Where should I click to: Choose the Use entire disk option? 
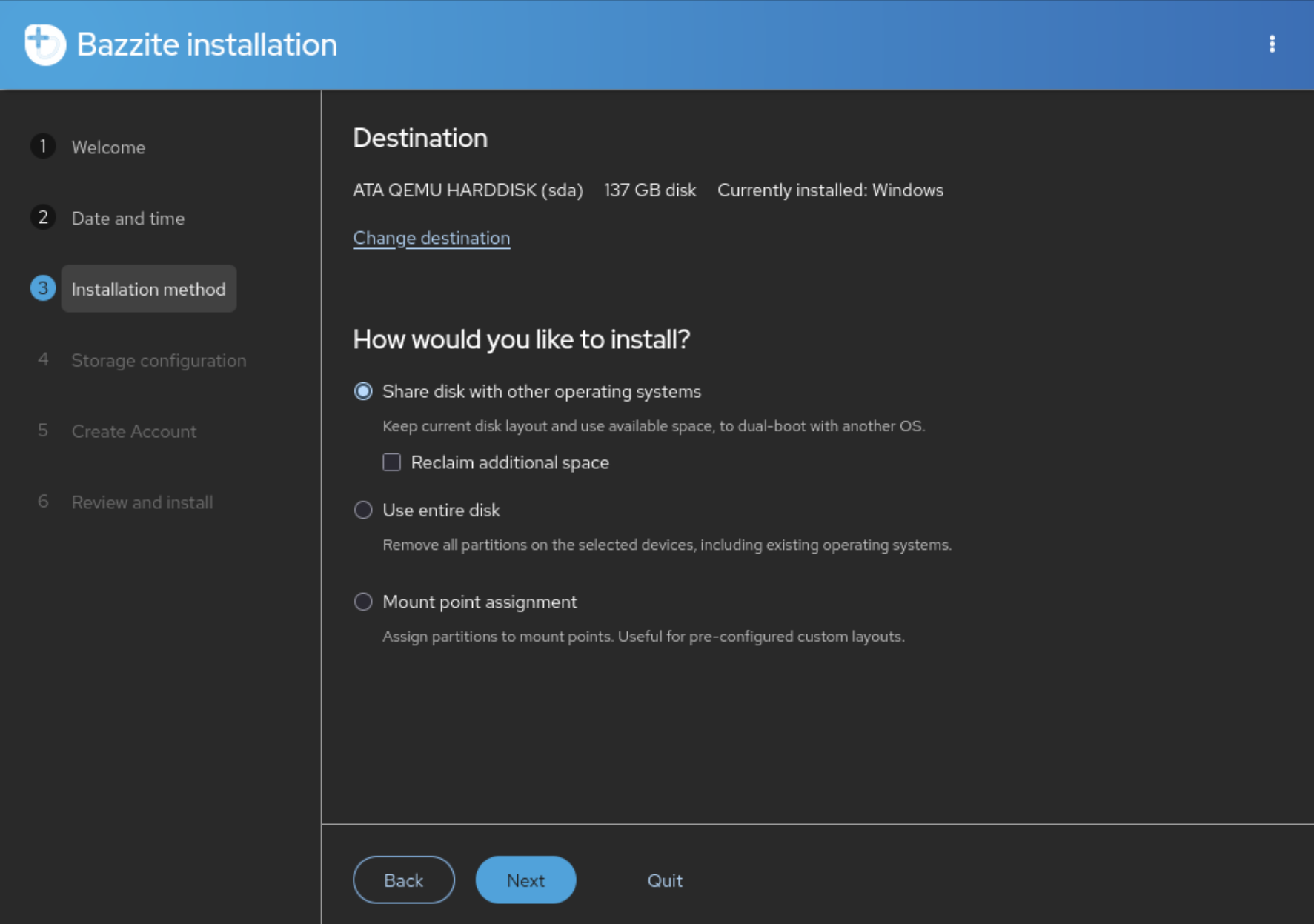pos(363,511)
